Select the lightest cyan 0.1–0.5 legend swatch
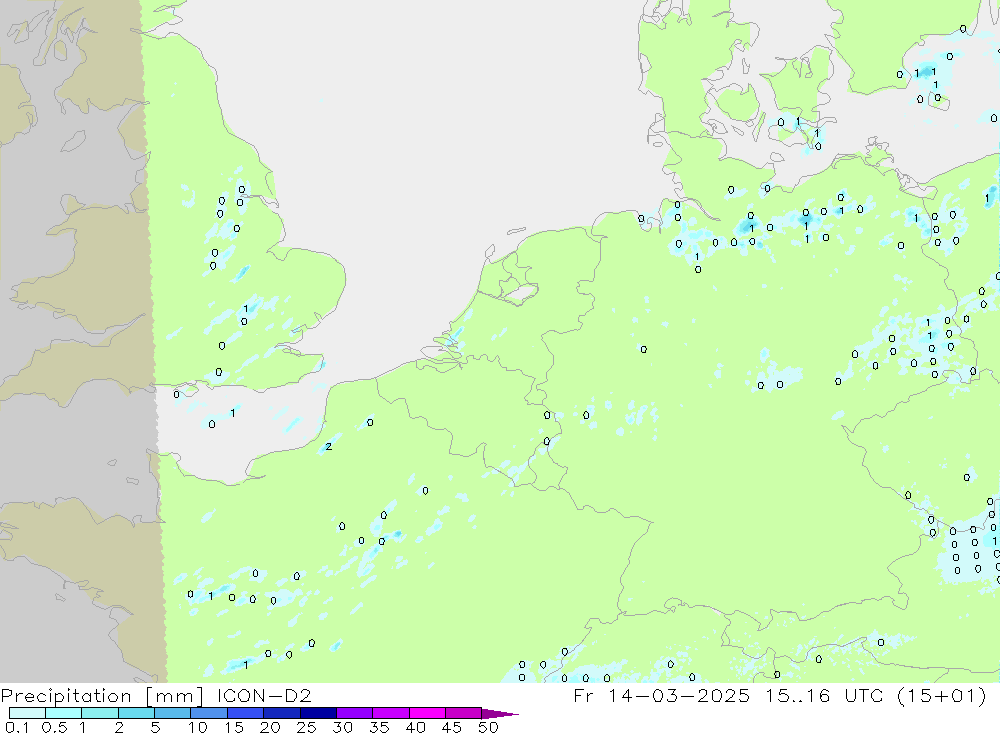This screenshot has height=733, width=1000. (x=27, y=713)
